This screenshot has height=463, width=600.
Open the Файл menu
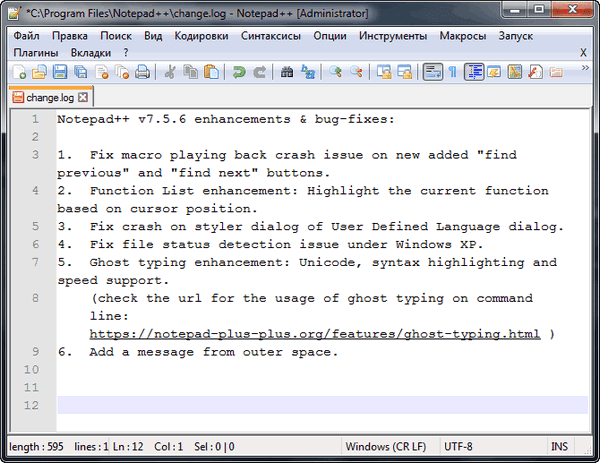[x=26, y=36]
